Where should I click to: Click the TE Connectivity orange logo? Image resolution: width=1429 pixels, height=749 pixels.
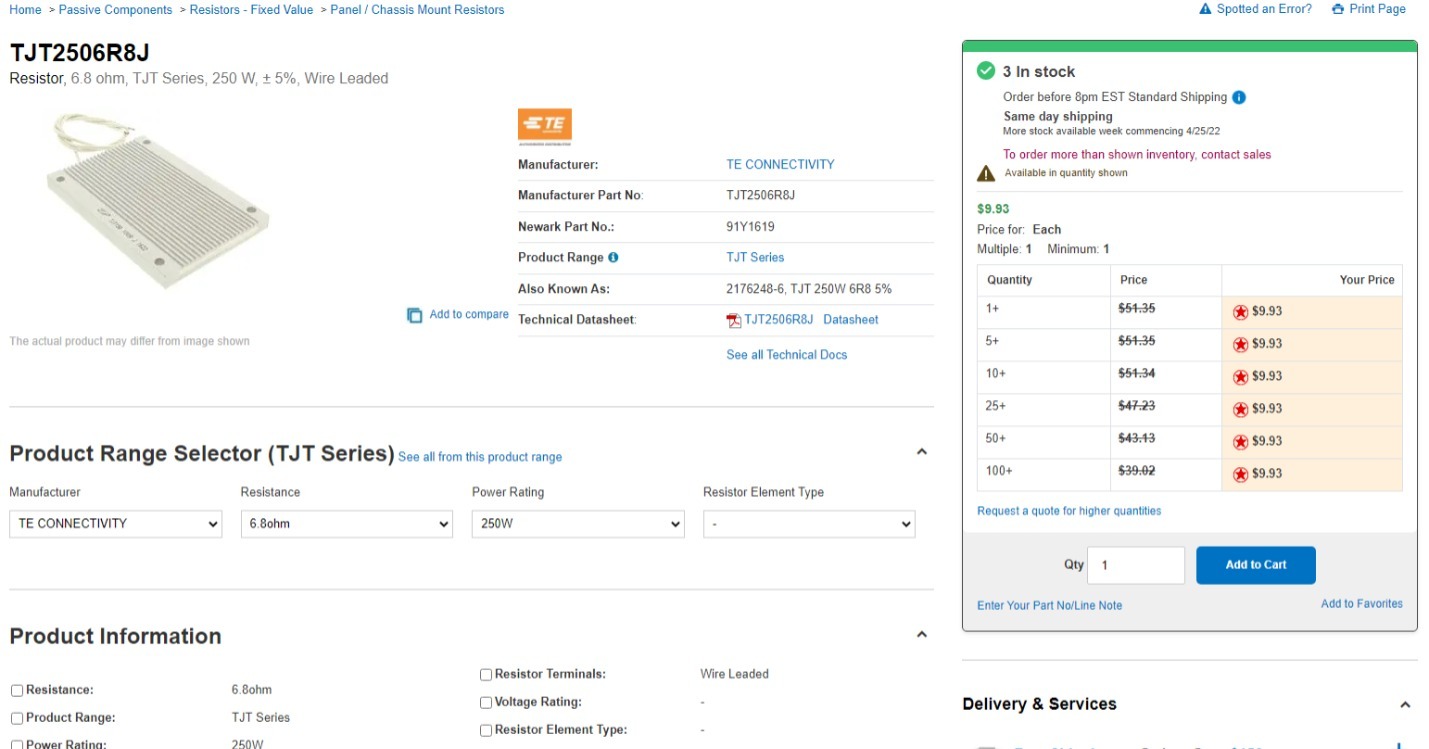pyautogui.click(x=544, y=125)
